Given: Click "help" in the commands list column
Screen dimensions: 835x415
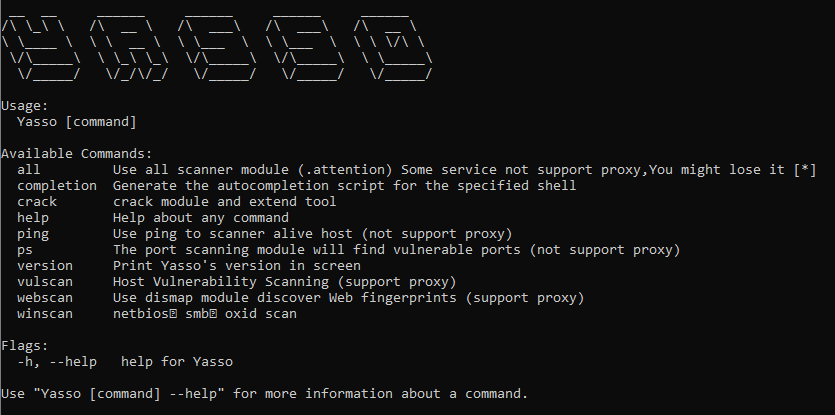Looking at the screenshot, I should (33, 218).
